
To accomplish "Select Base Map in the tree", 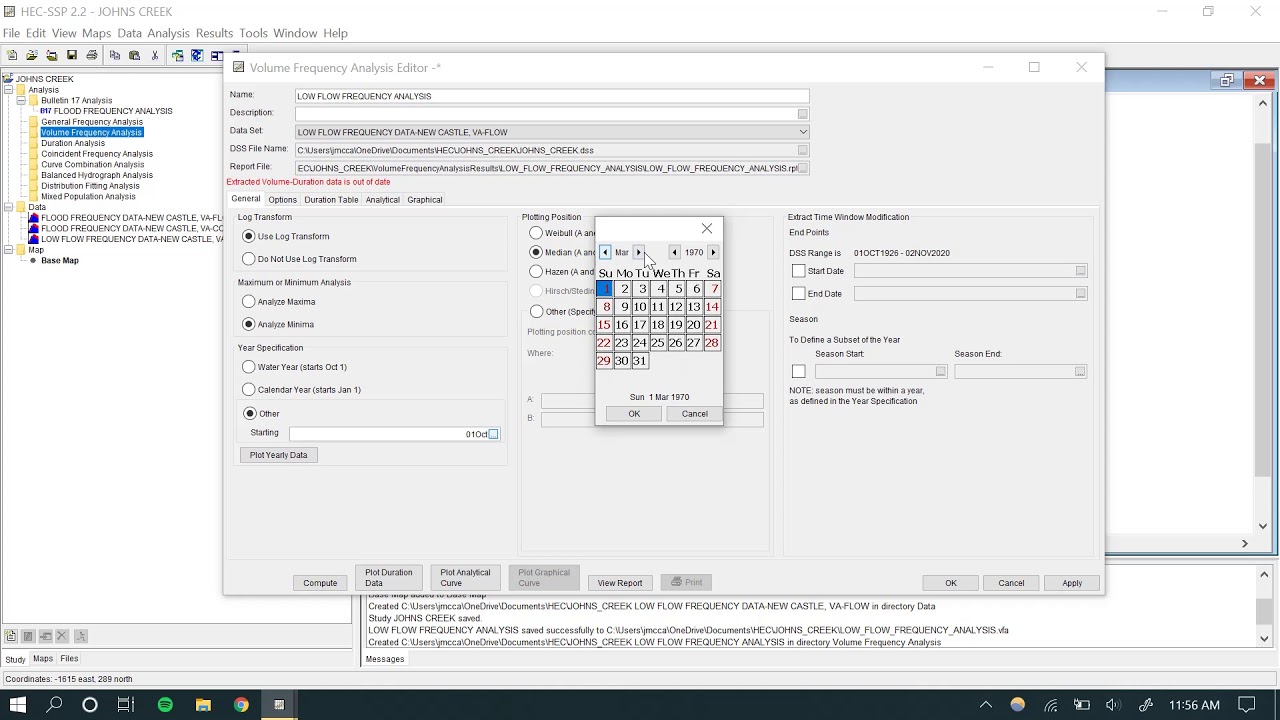I will (x=60, y=261).
